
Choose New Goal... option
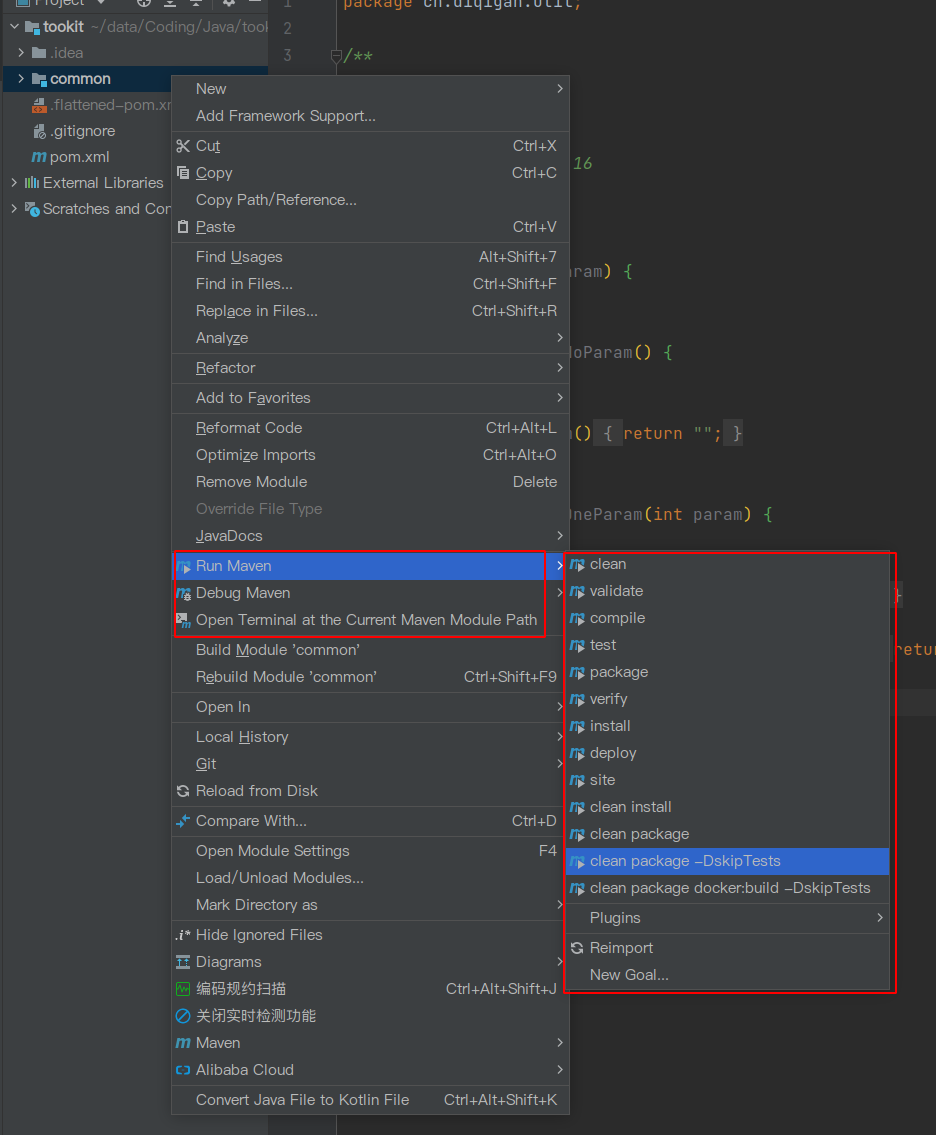[728, 975]
